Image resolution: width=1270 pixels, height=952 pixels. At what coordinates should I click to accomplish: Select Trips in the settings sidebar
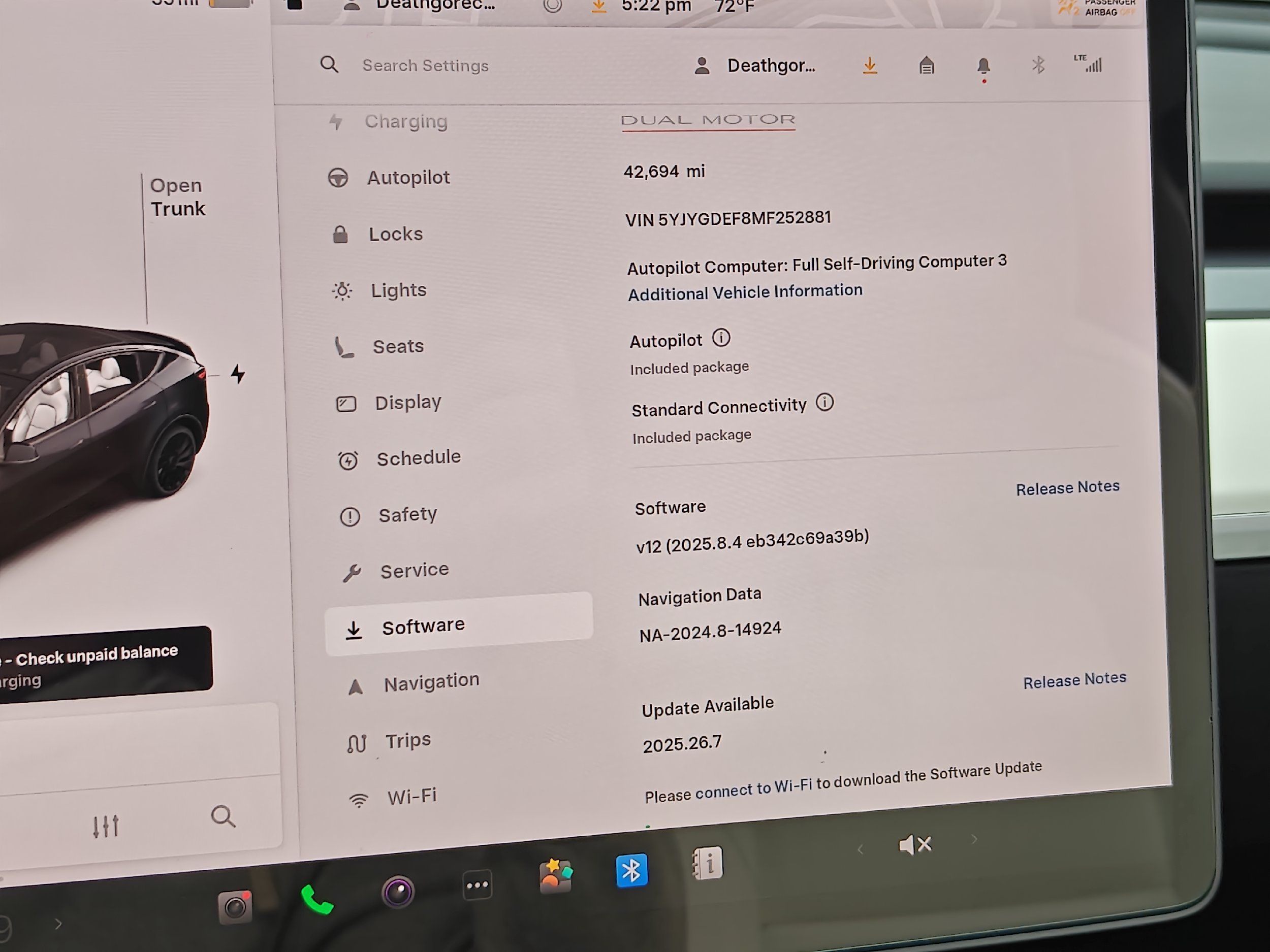pos(389,741)
